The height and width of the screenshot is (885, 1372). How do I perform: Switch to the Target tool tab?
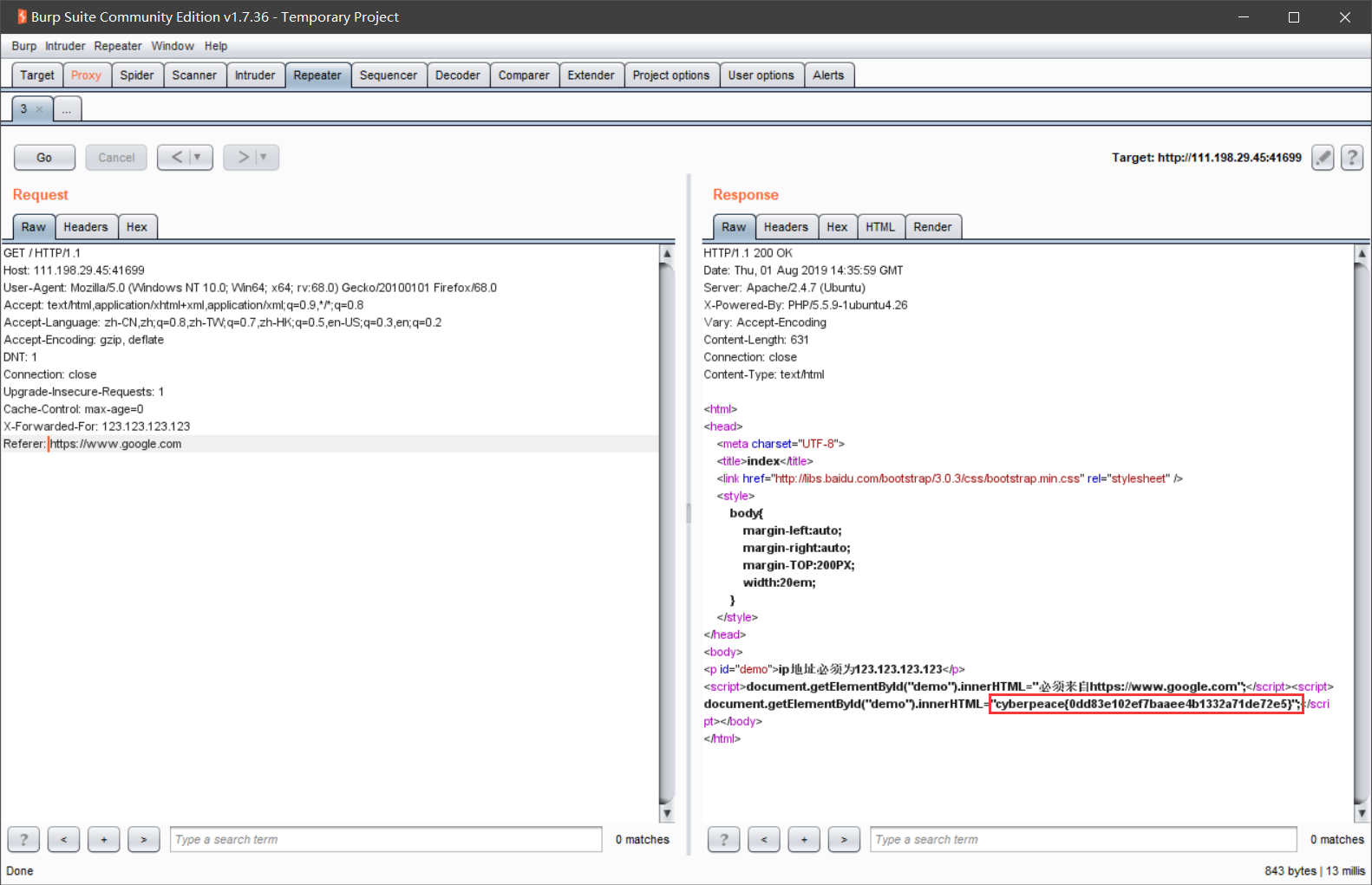[37, 75]
